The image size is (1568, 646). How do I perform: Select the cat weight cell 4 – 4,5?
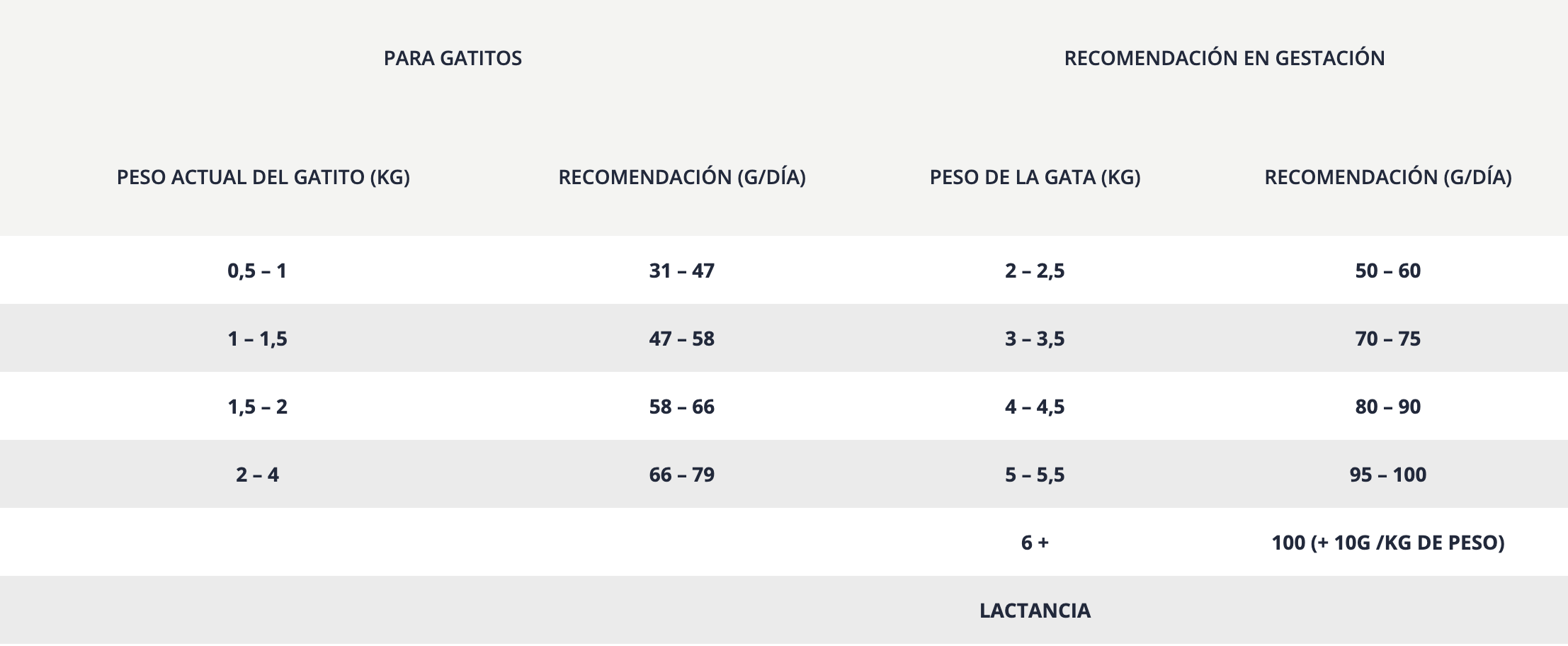coord(1034,407)
